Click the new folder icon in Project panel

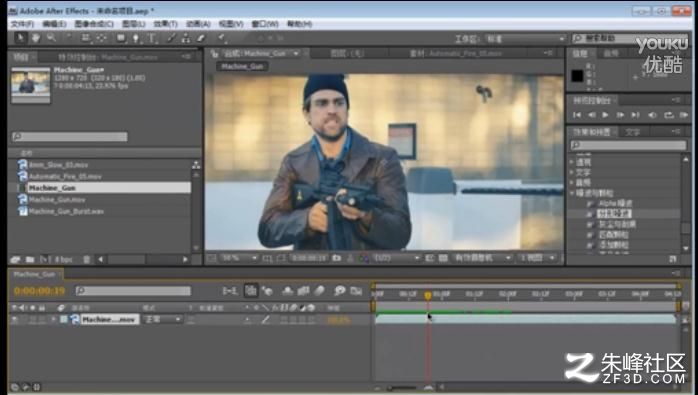click(30, 259)
